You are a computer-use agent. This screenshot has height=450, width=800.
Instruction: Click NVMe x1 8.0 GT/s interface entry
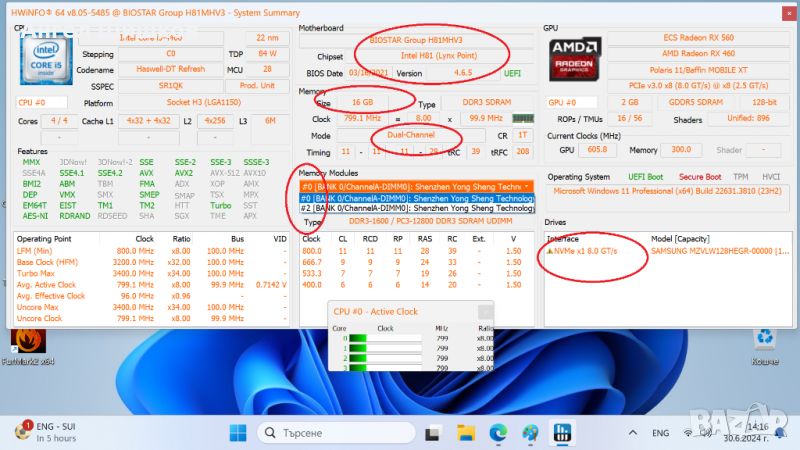(x=586, y=251)
